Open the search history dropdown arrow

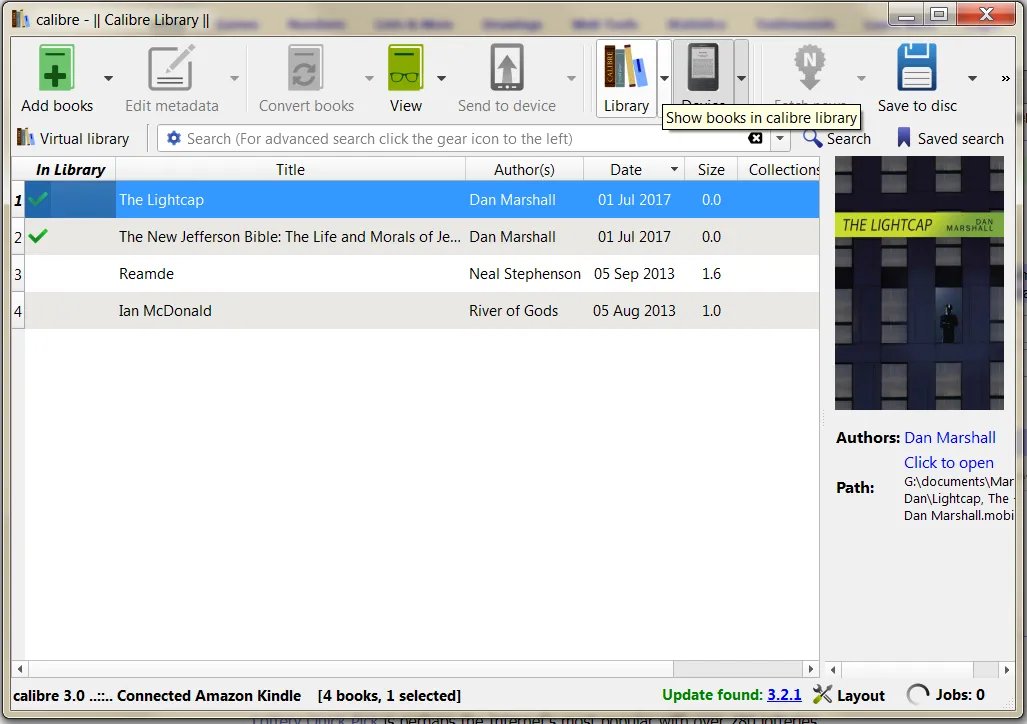coord(779,138)
